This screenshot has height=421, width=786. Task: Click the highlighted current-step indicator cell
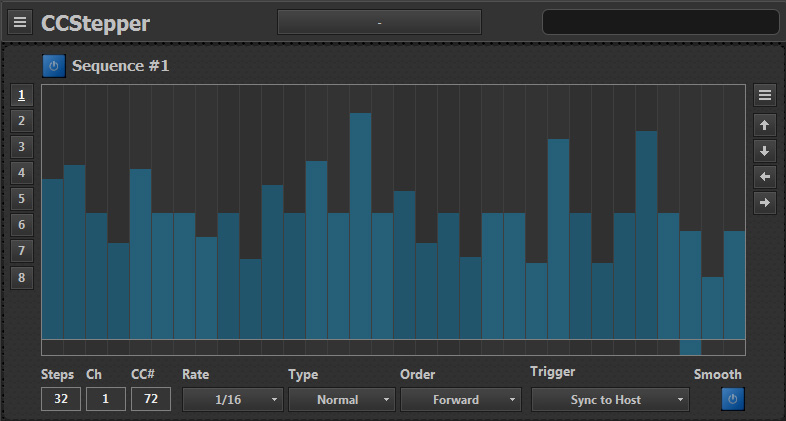690,347
